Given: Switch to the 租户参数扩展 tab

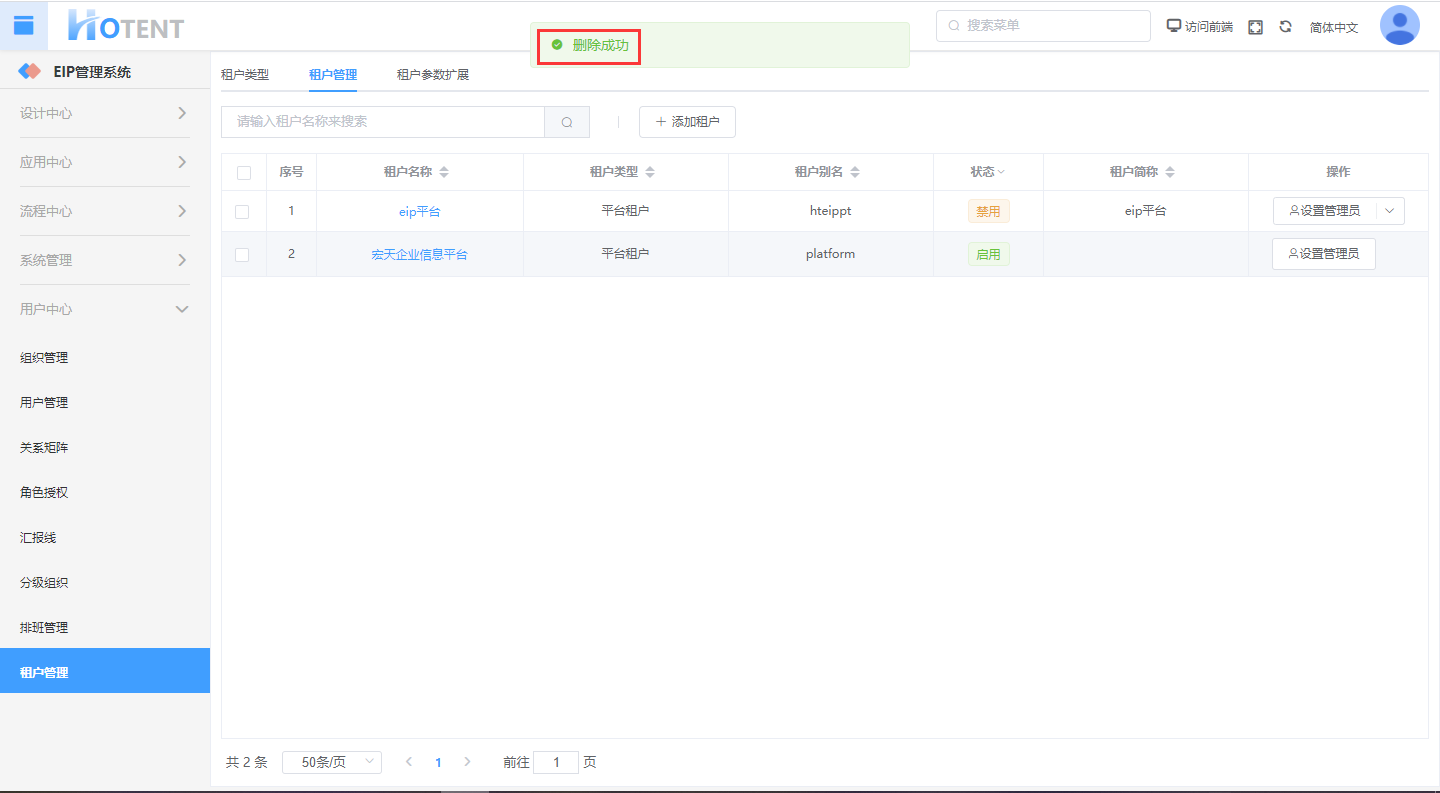Looking at the screenshot, I should (x=432, y=75).
